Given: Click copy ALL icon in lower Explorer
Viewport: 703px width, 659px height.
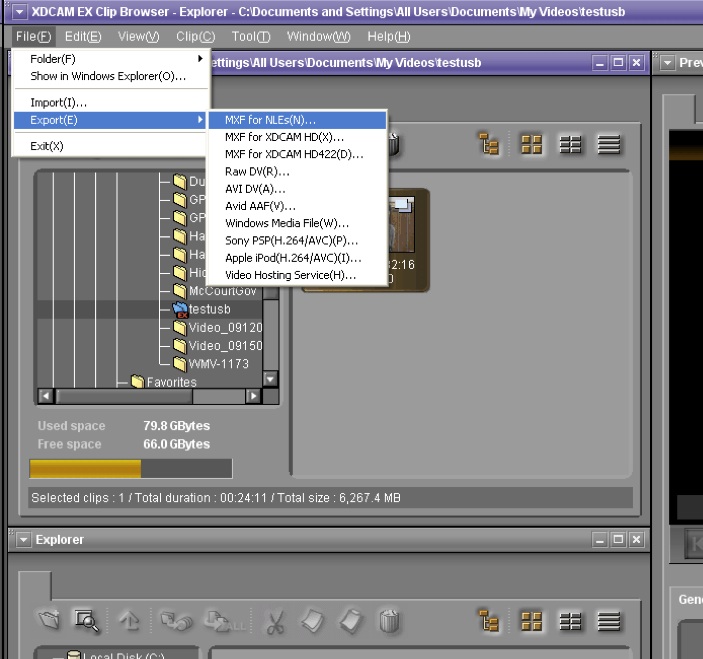Looking at the screenshot, I should coord(225,622).
